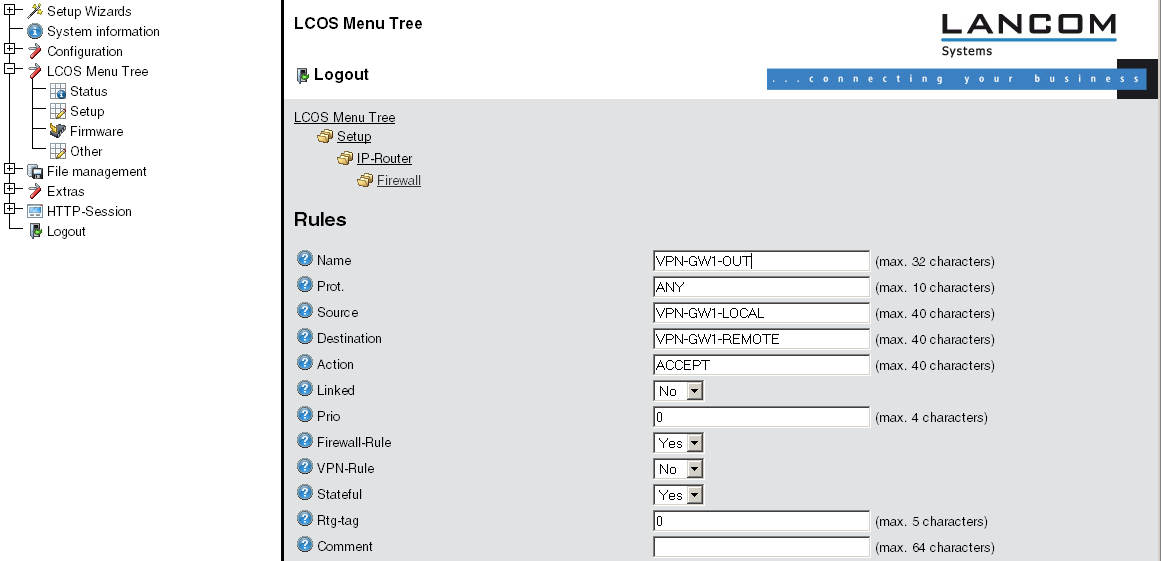This screenshot has height=561, width=1161.
Task: Click the help icon next to Comment
Action: coord(305,545)
